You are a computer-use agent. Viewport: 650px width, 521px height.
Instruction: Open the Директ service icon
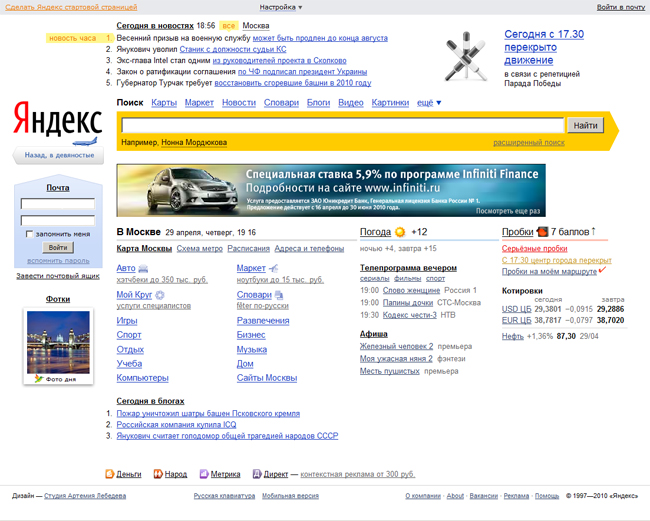click(x=257, y=474)
